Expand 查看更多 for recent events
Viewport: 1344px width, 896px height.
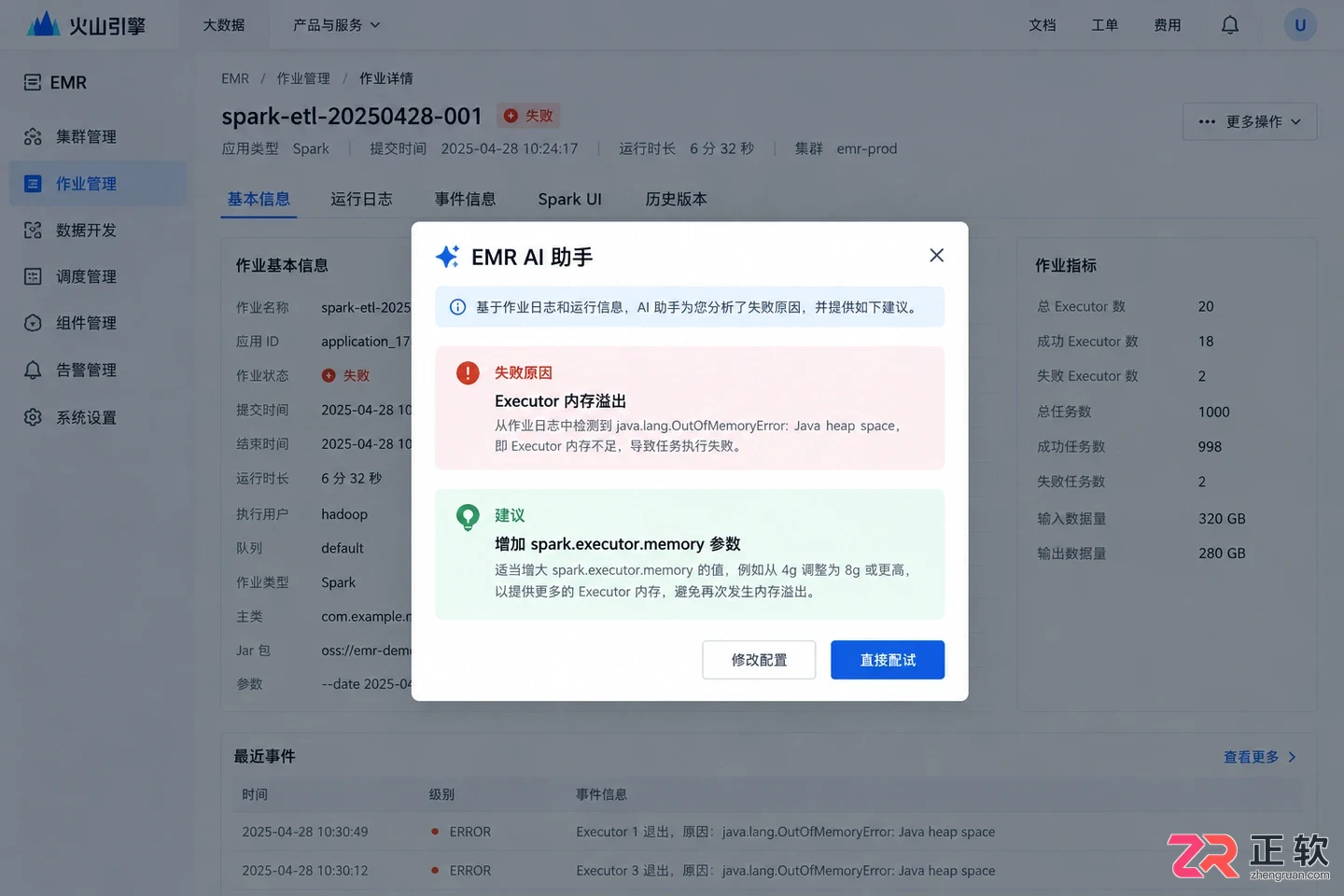pos(1260,757)
